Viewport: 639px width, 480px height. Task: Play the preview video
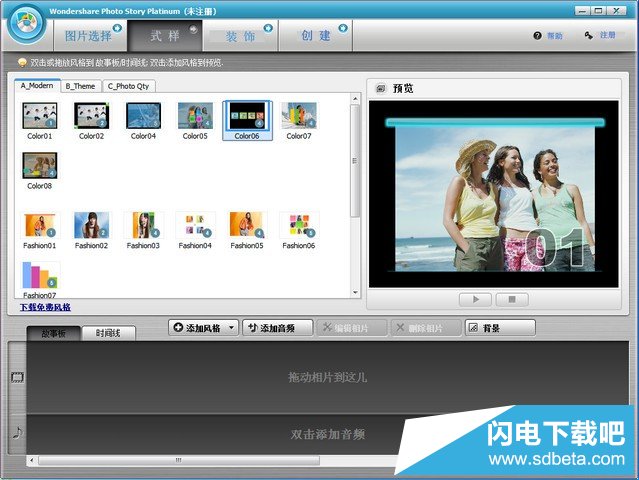(x=475, y=299)
